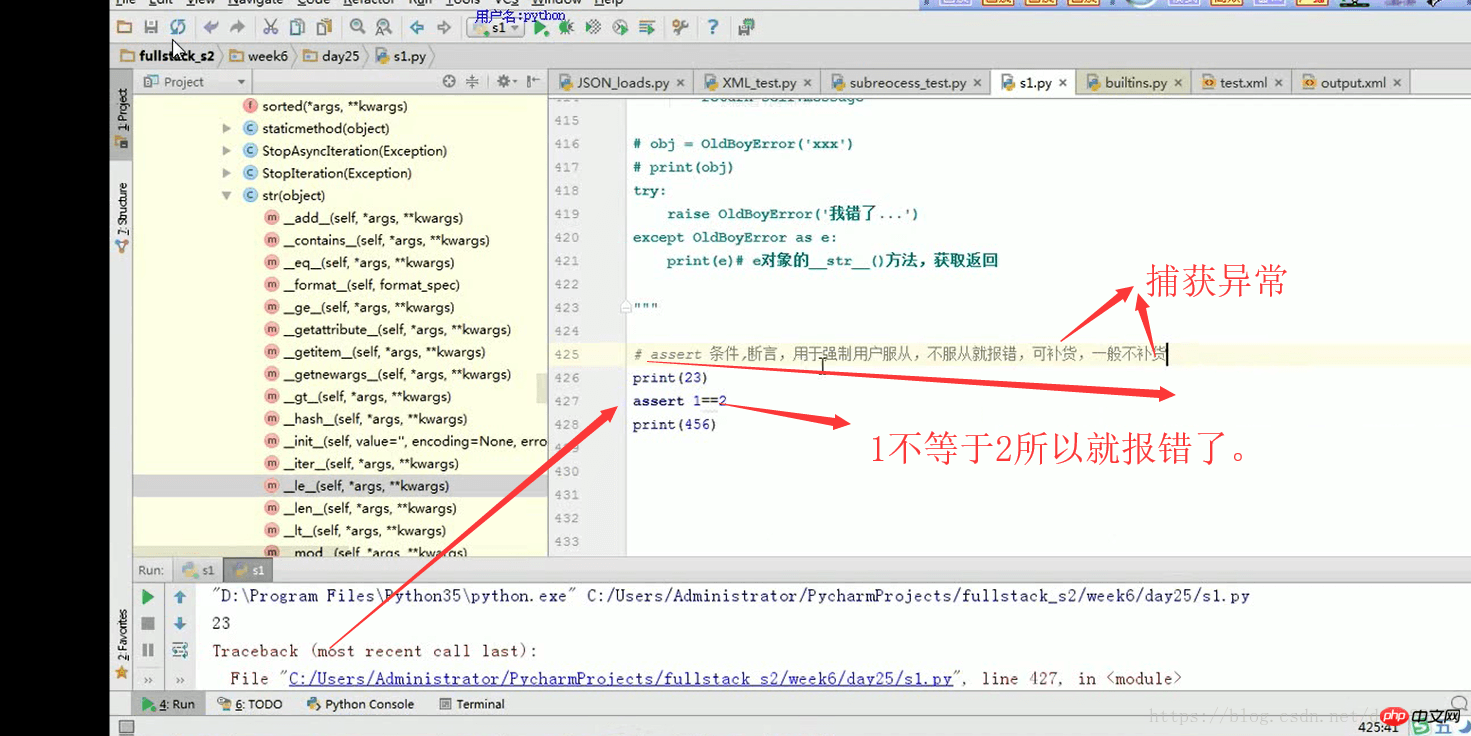The width and height of the screenshot is (1471, 736).
Task: Stop the running process in Run panel
Action: 148,623
